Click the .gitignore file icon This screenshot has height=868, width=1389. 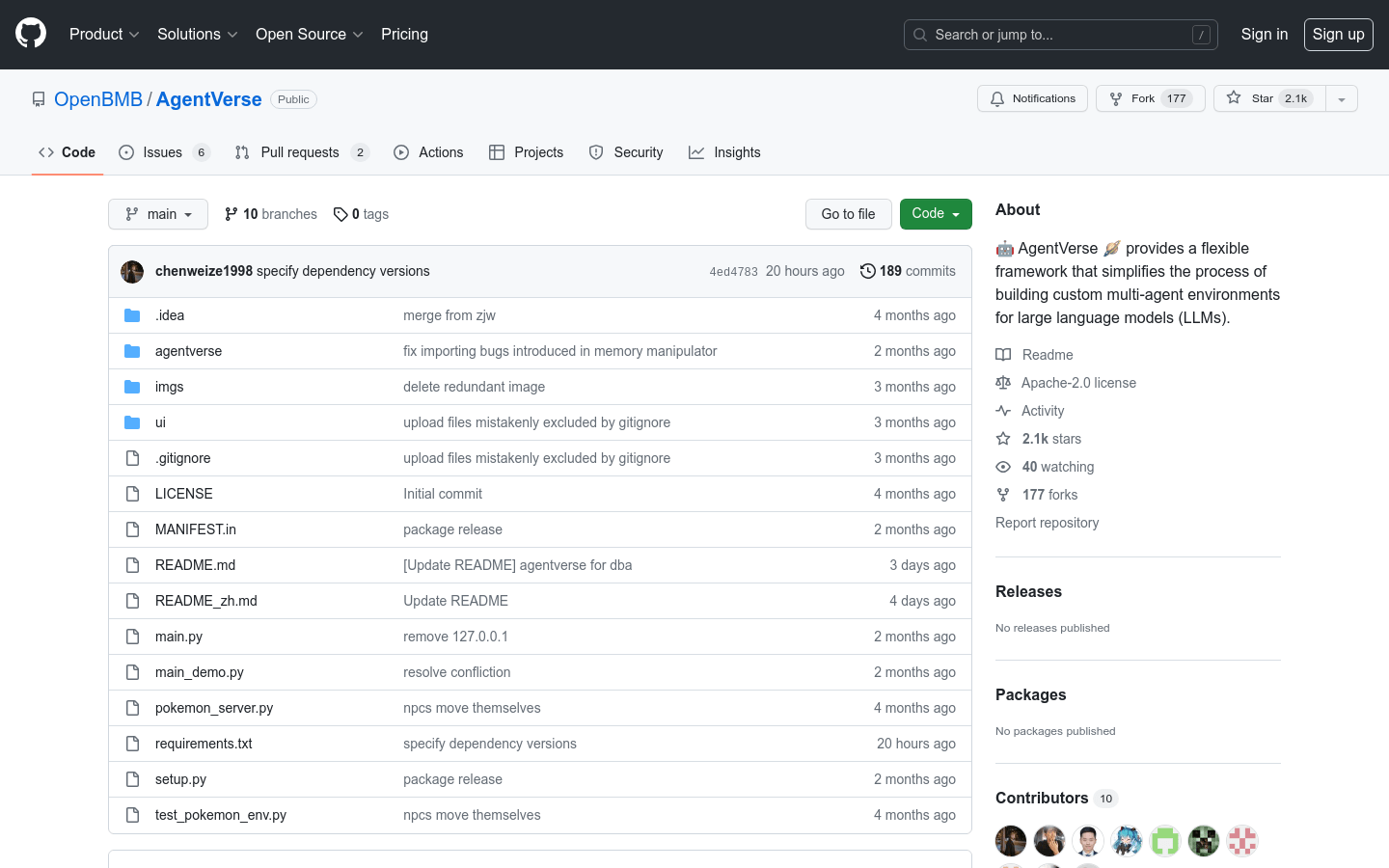[x=132, y=458]
